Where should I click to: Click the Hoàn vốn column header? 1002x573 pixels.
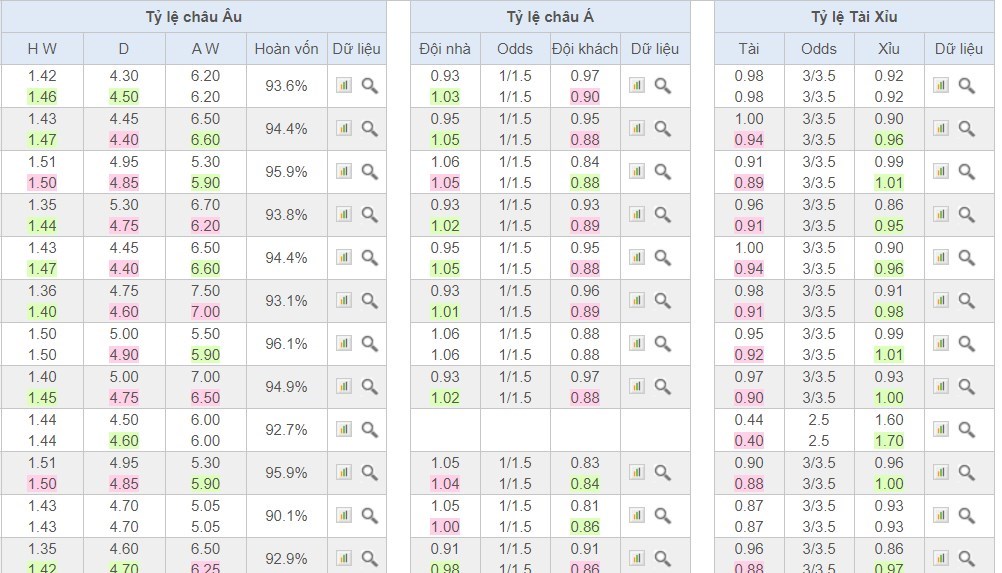point(286,49)
